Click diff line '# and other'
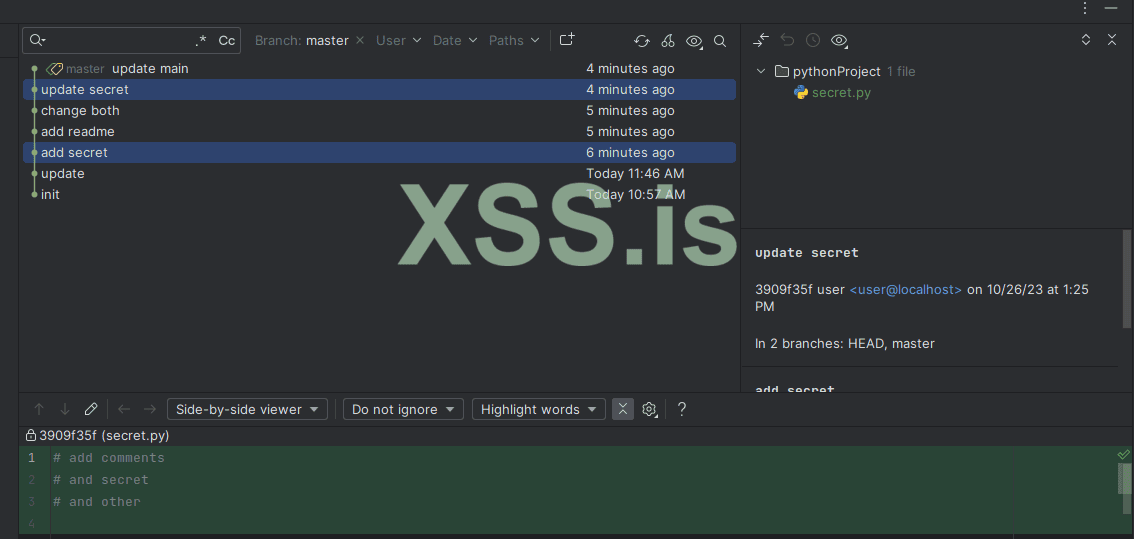 coord(97,501)
